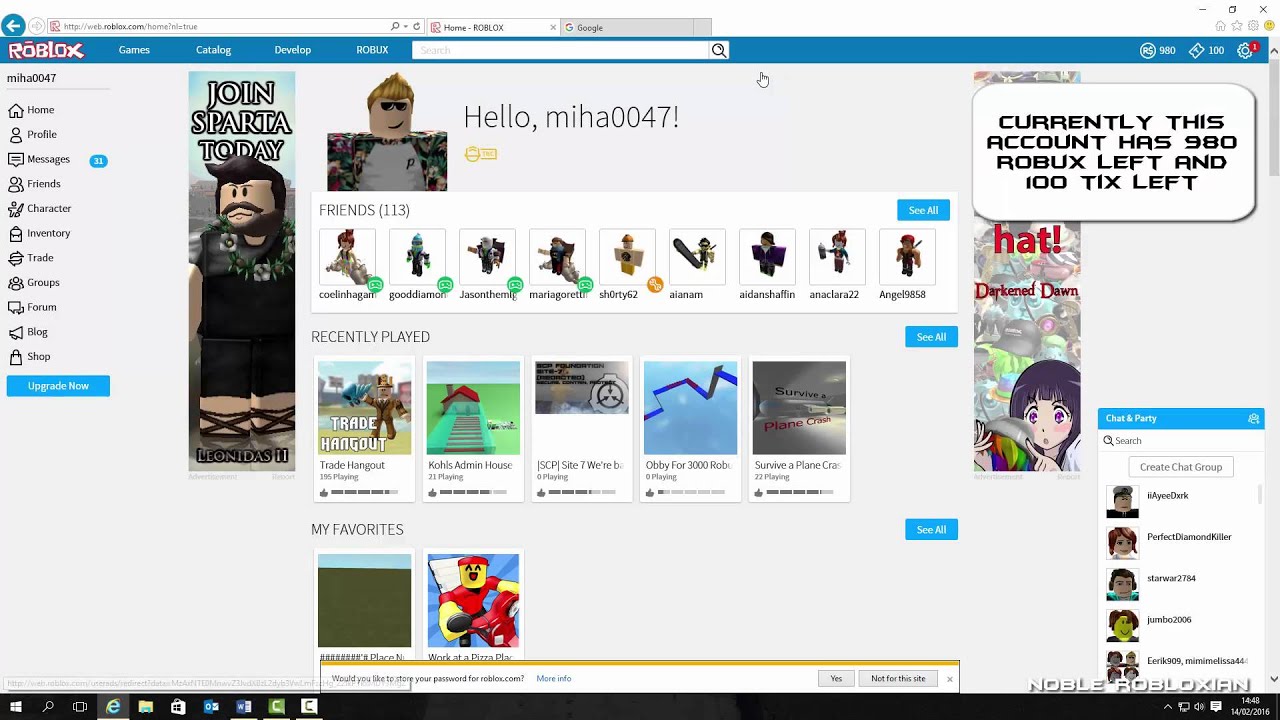Click the Groups sidebar icon
1280x720 pixels.
pos(15,282)
